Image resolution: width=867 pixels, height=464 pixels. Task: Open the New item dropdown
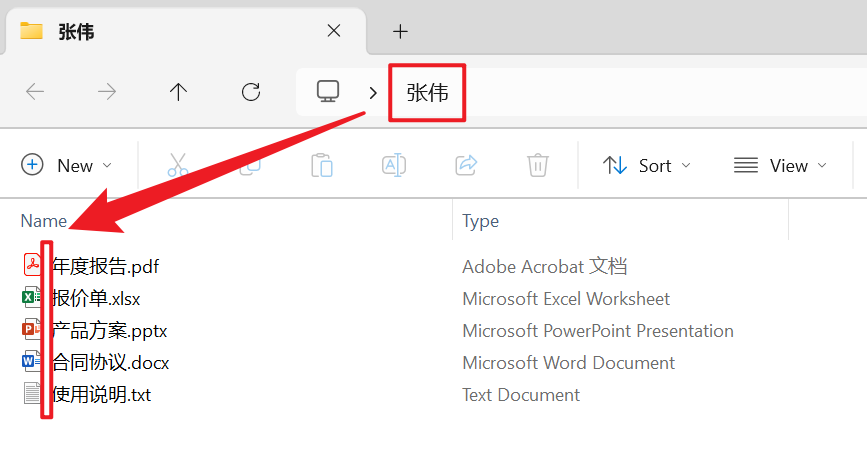67,165
